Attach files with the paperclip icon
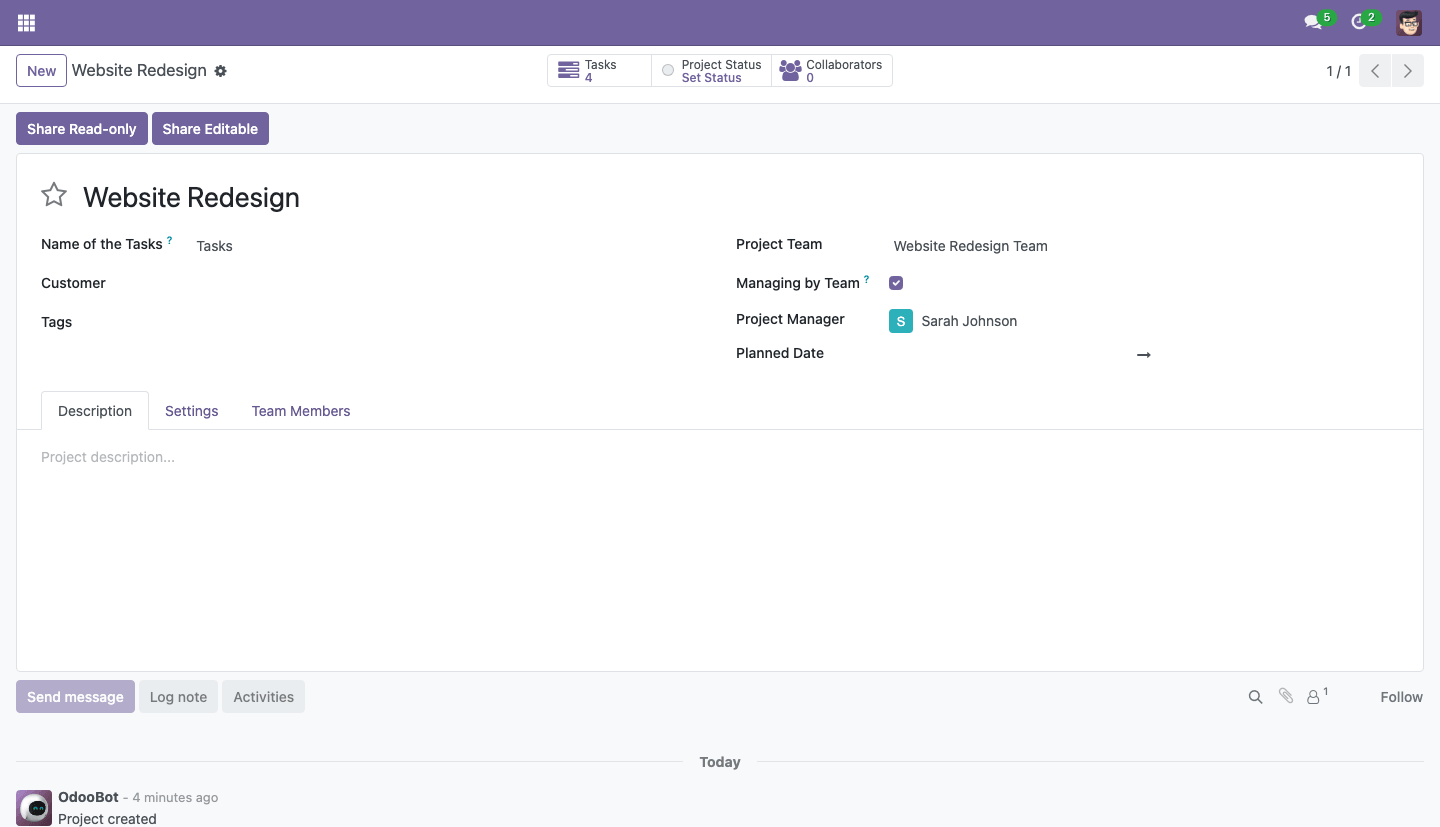This screenshot has height=827, width=1440. (x=1286, y=696)
